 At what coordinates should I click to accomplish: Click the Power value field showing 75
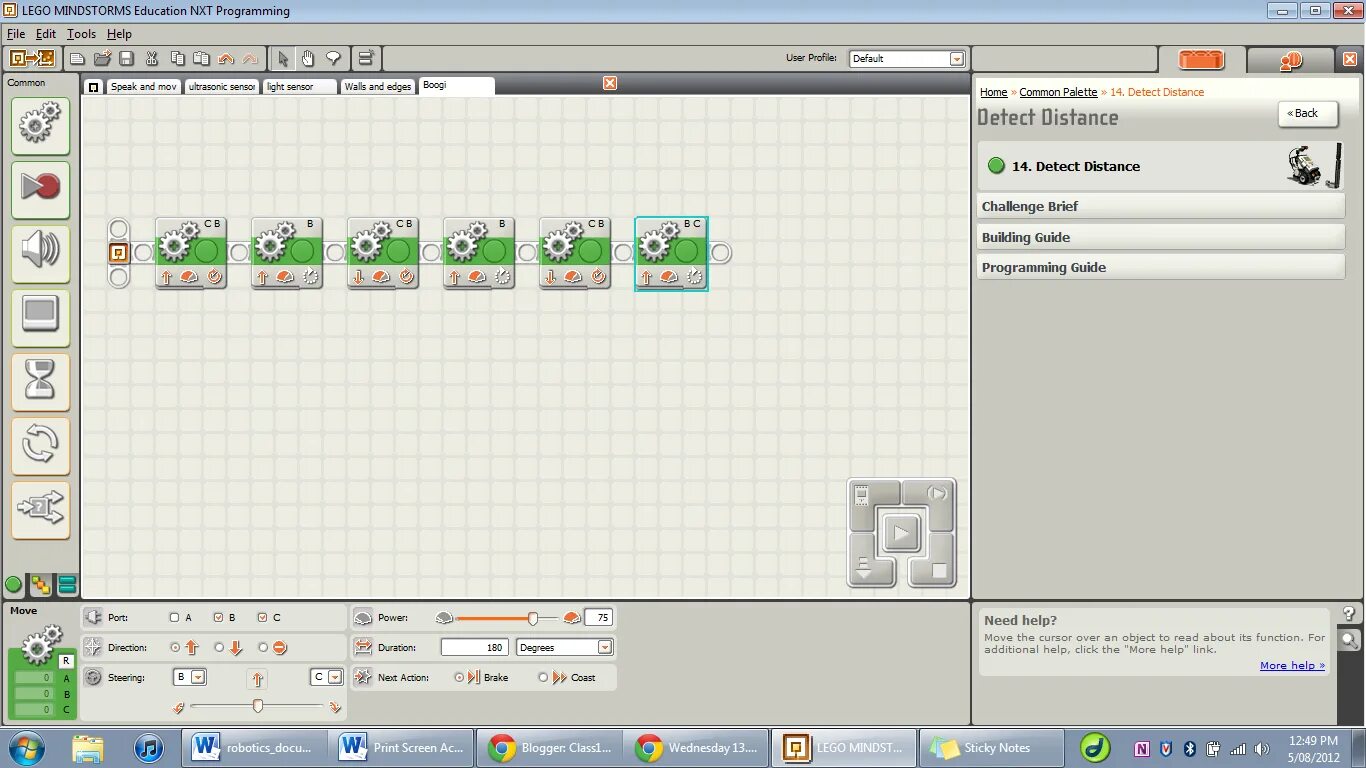(598, 618)
